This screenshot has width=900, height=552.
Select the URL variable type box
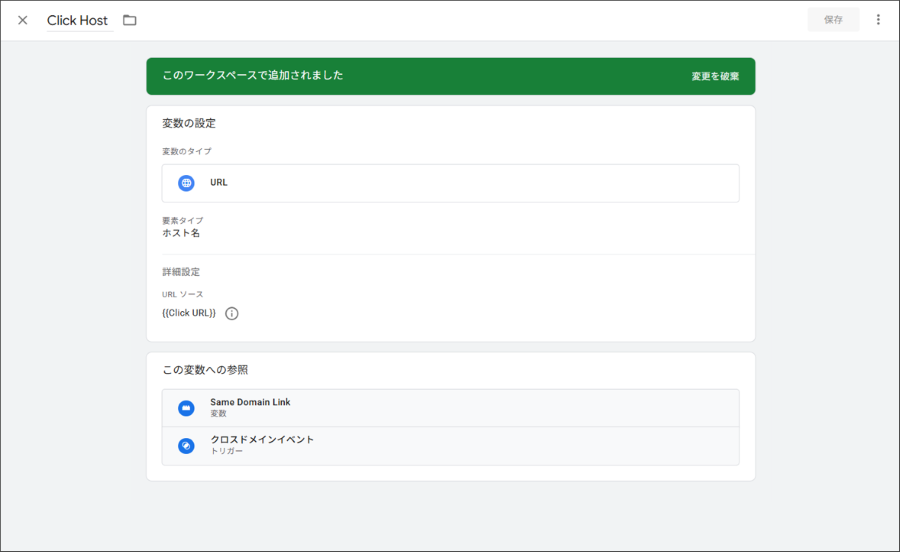coord(451,183)
